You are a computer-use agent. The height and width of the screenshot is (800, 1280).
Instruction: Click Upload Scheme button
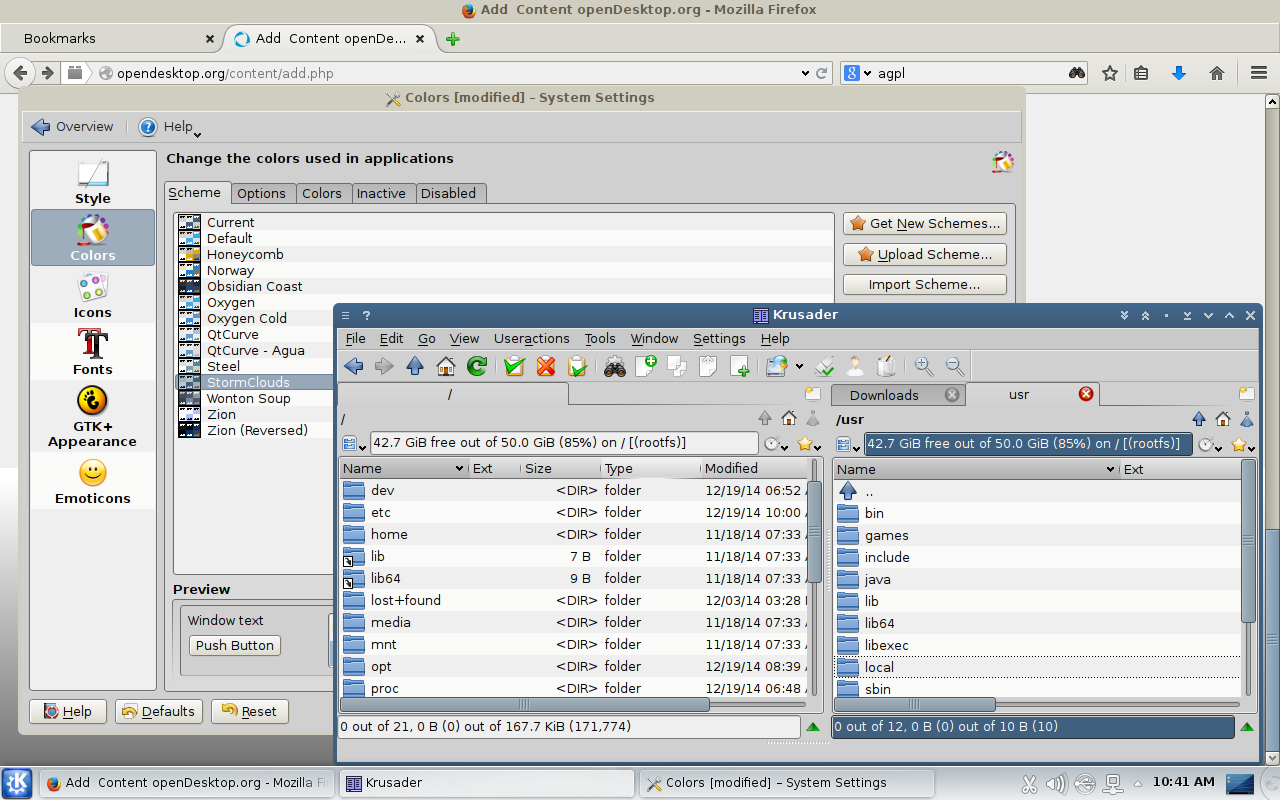(925, 254)
